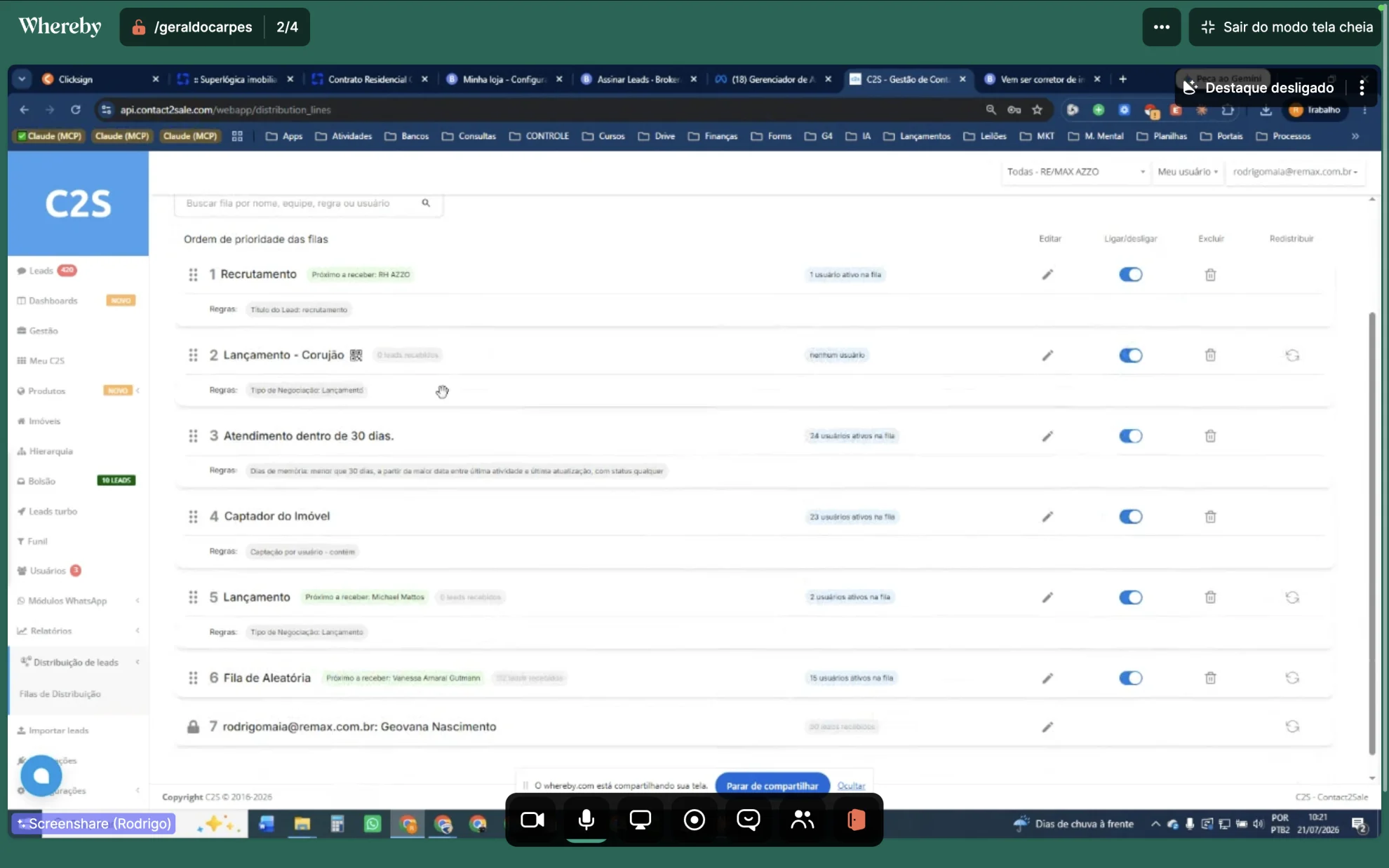Click the C2S logo in the sidebar
Image resolution: width=1389 pixels, height=868 pixels.
[x=78, y=204]
